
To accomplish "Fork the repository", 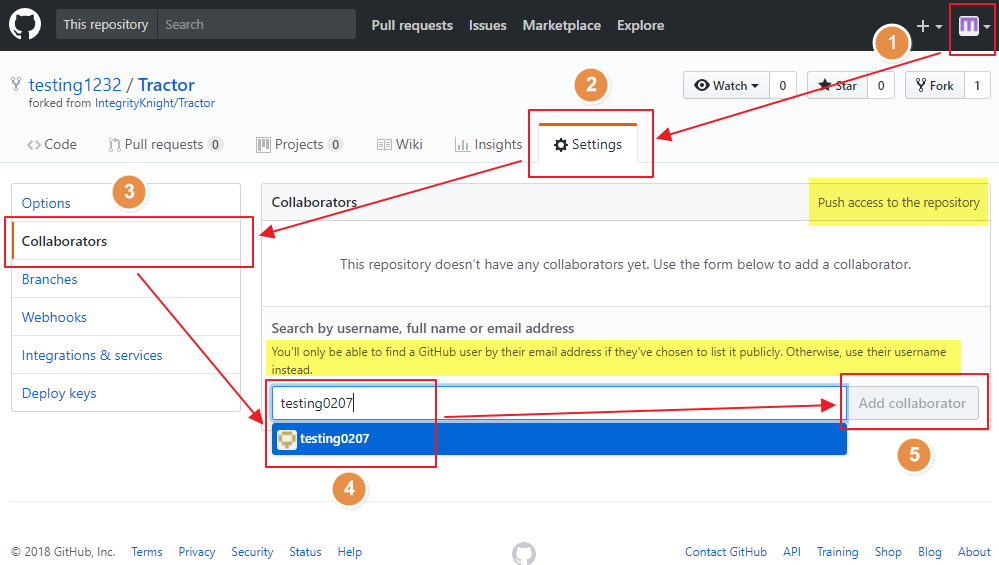I will pyautogui.click(x=934, y=85).
